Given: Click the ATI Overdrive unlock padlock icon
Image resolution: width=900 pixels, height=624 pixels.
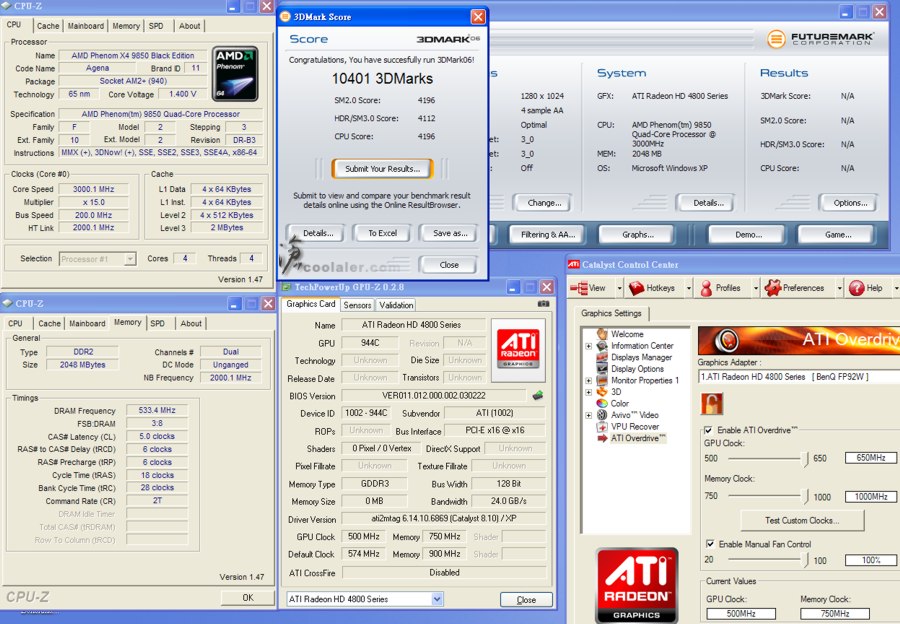Looking at the screenshot, I should pyautogui.click(x=712, y=404).
